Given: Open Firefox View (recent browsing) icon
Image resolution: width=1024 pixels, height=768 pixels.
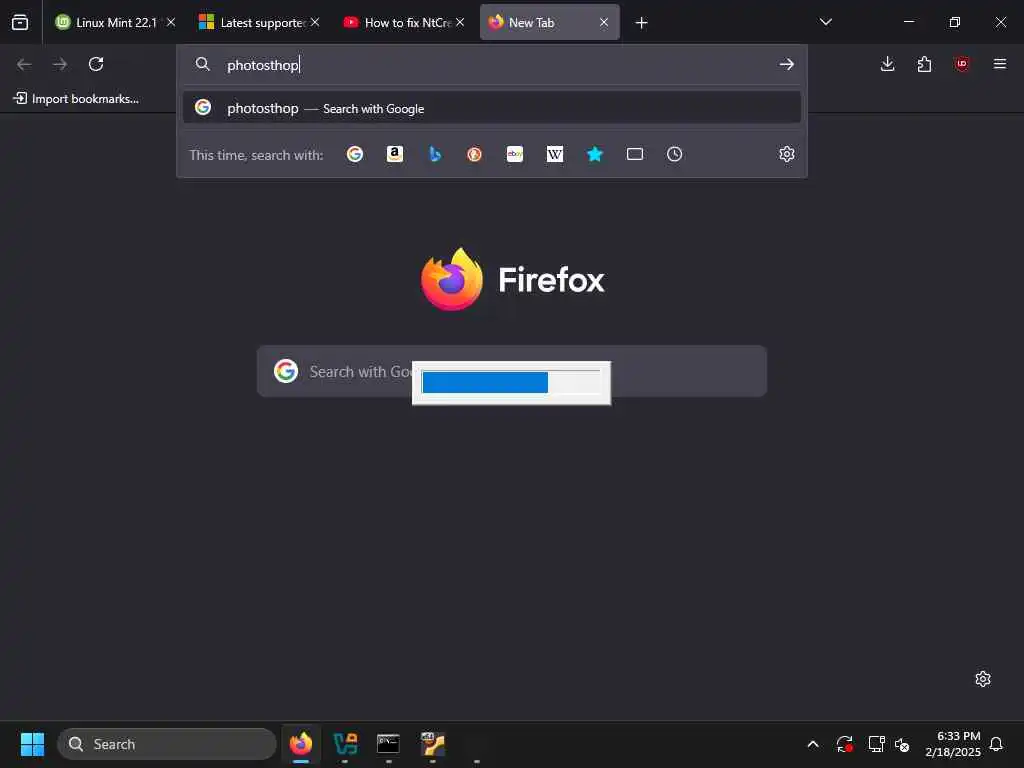Looking at the screenshot, I should [x=20, y=22].
